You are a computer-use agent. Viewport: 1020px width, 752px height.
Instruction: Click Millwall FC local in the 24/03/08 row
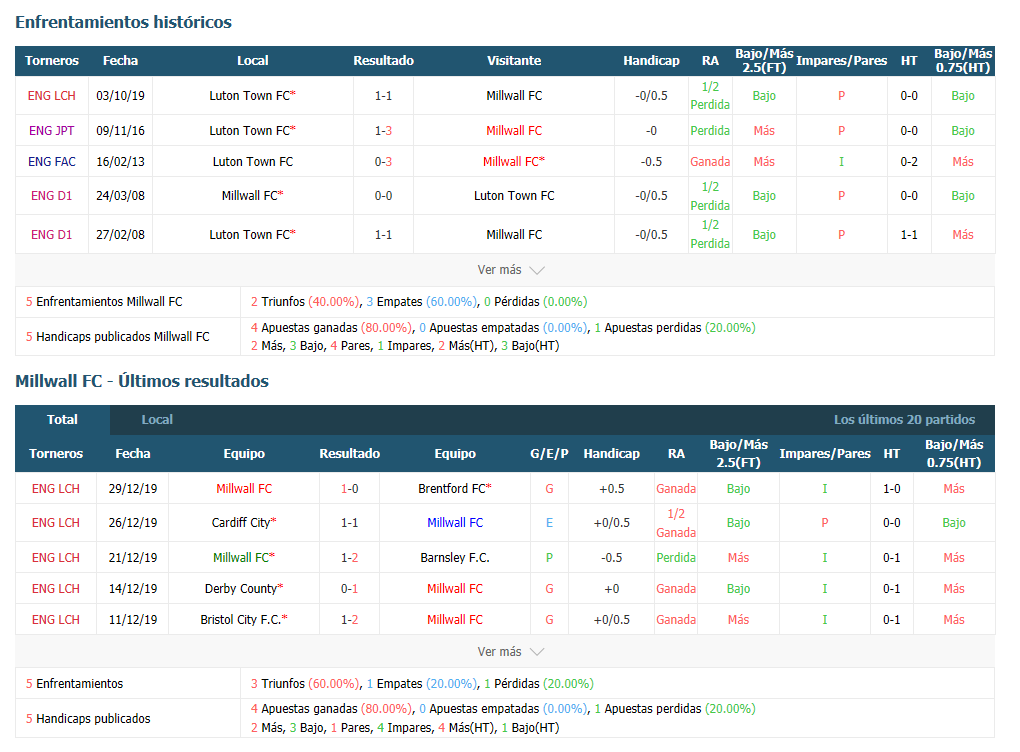tap(249, 196)
